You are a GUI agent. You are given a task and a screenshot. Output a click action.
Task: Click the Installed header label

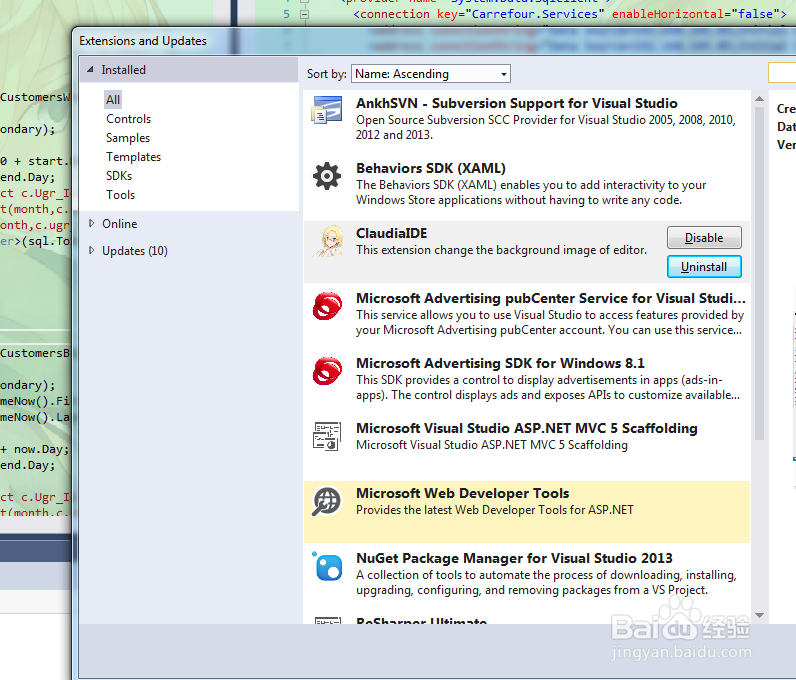point(123,70)
